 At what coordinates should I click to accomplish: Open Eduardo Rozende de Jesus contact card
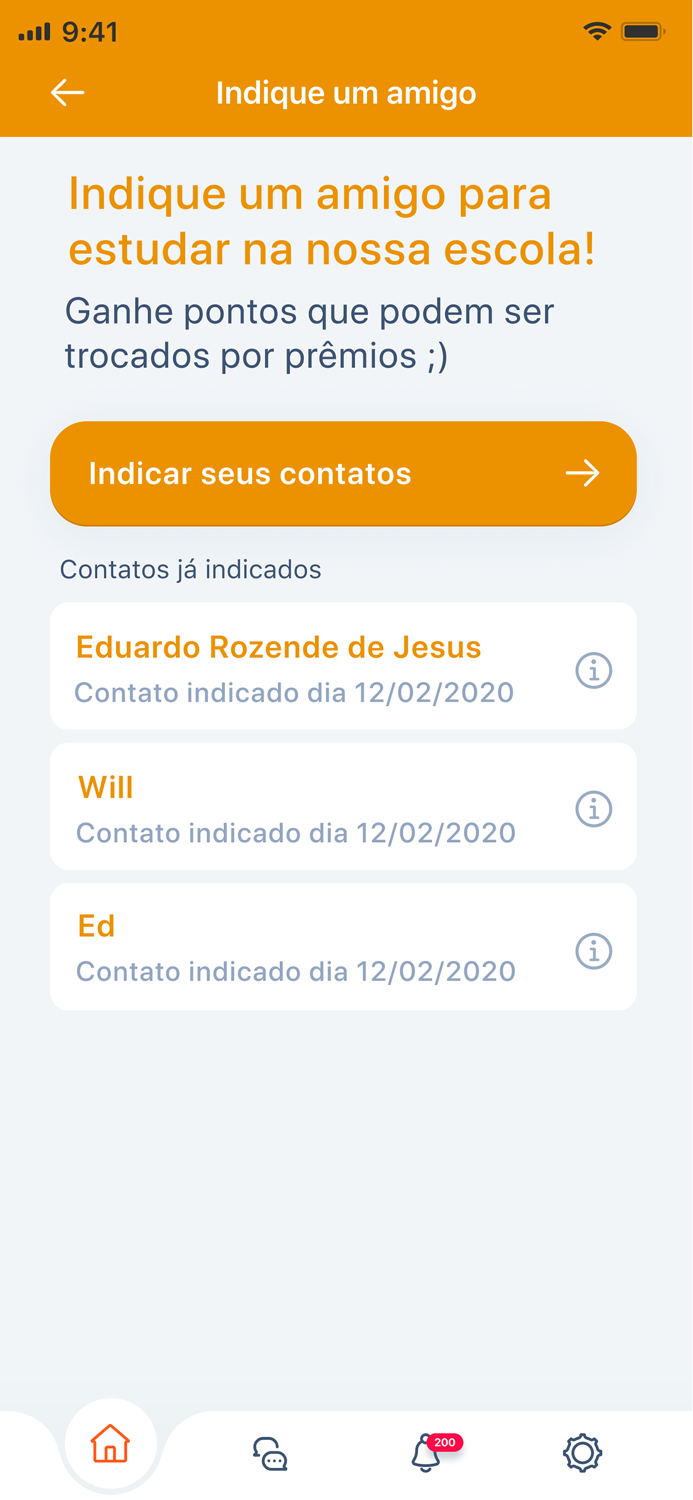tap(343, 665)
